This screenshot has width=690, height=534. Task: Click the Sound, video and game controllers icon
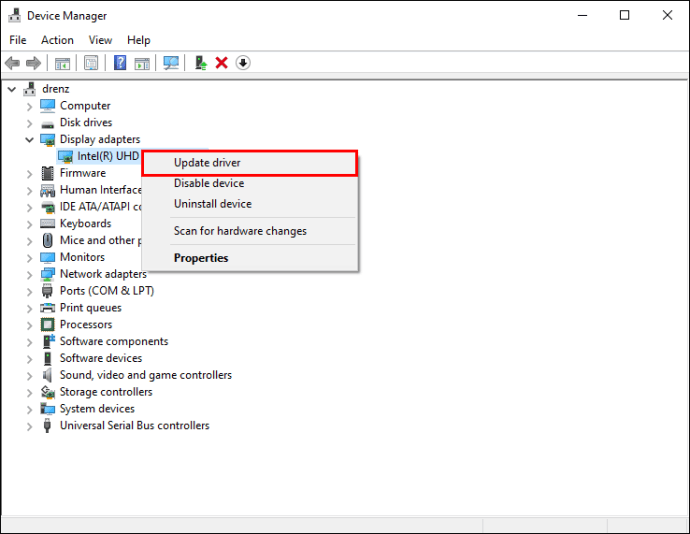tap(48, 375)
